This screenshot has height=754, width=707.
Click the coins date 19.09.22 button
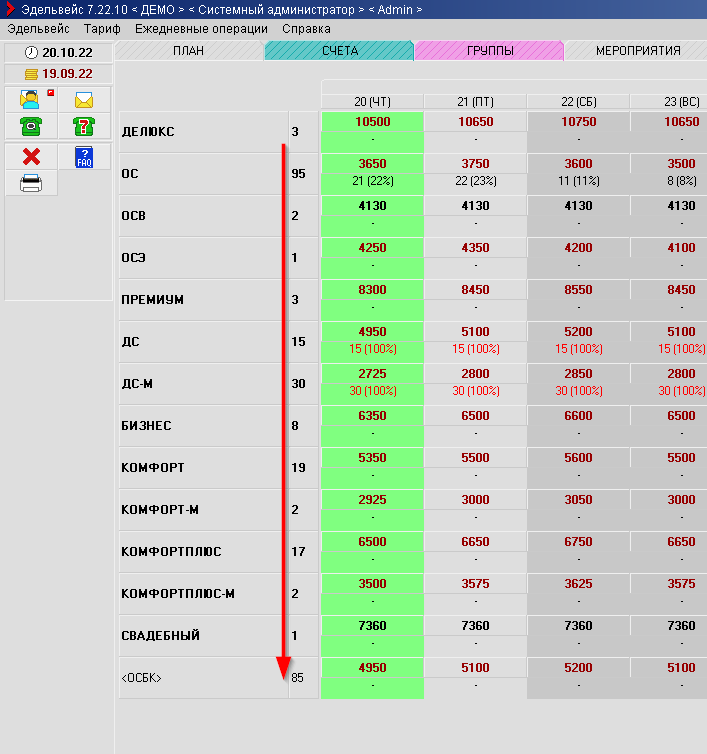tap(59, 74)
